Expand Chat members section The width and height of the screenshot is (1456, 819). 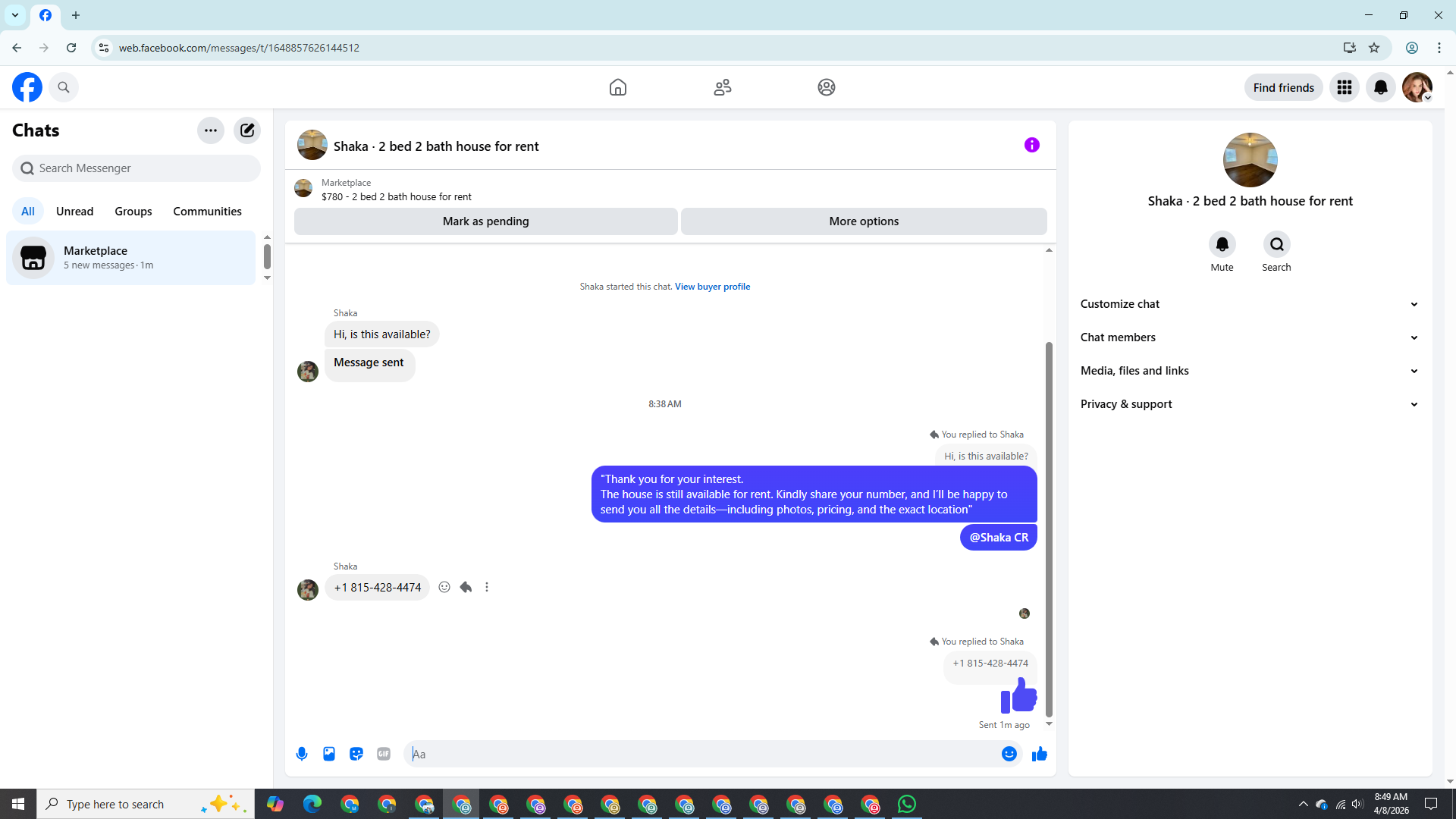pyautogui.click(x=1249, y=337)
